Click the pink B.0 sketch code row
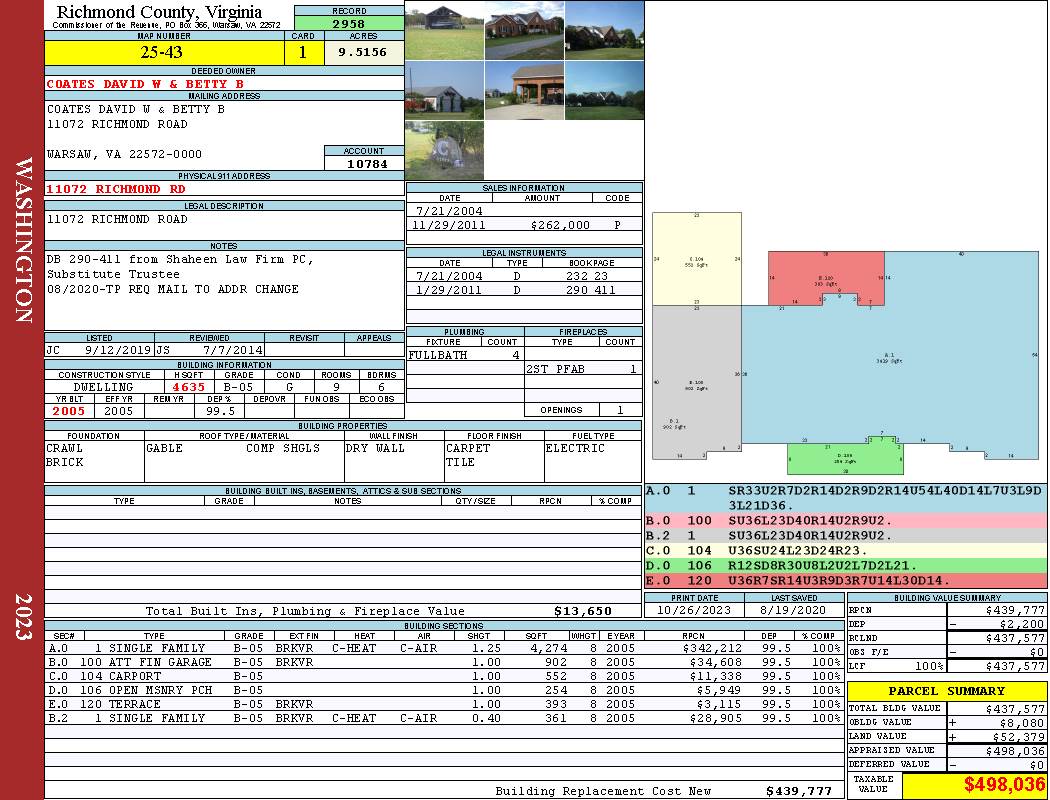The height and width of the screenshot is (800, 1050). (846, 520)
